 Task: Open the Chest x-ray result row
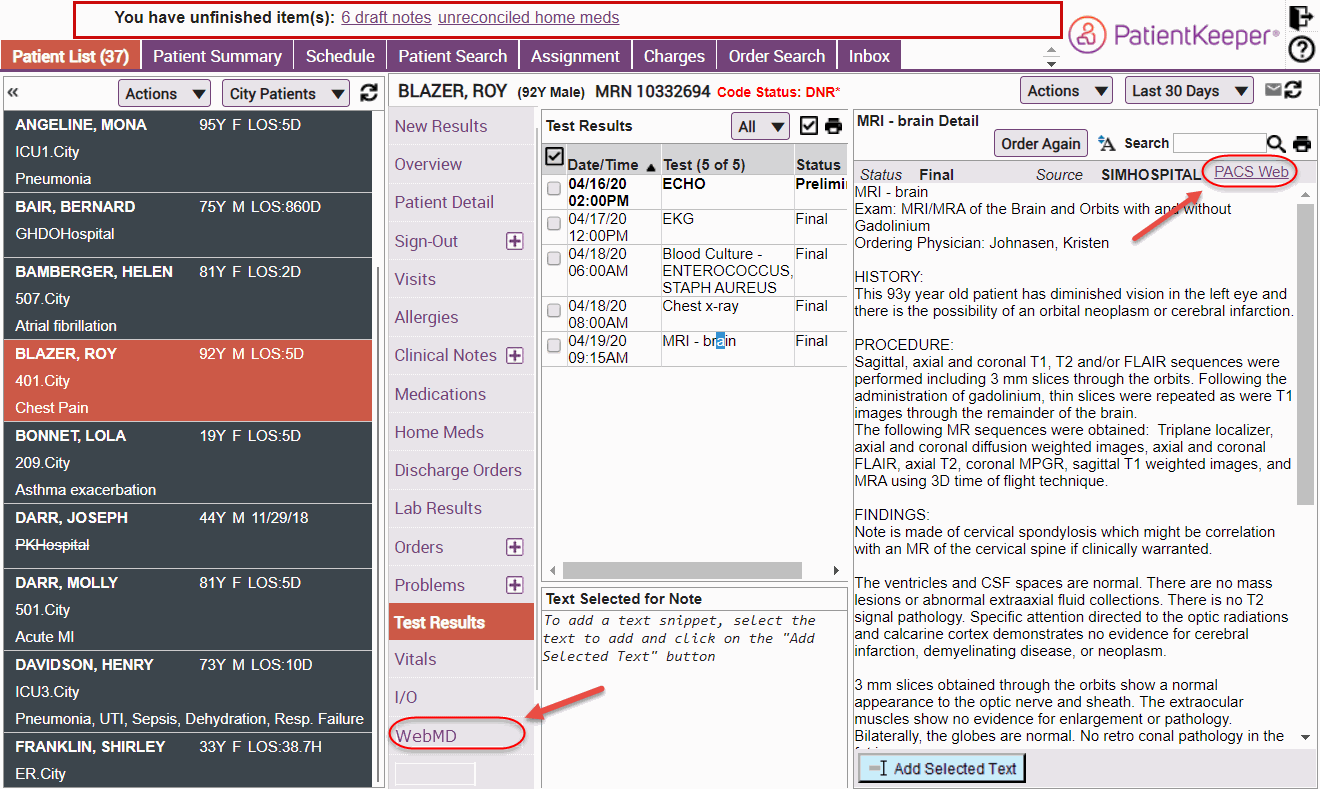[x=695, y=314]
